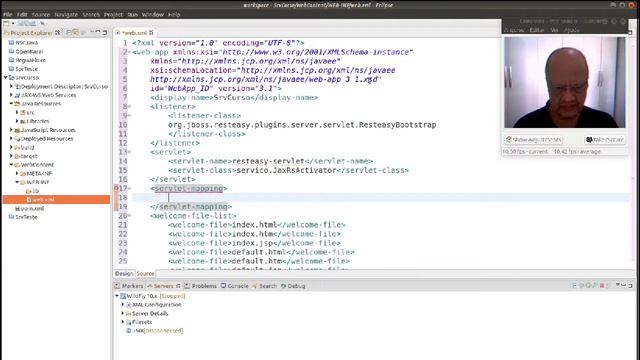Select the first project in Project Explorer

(x=23, y=42)
